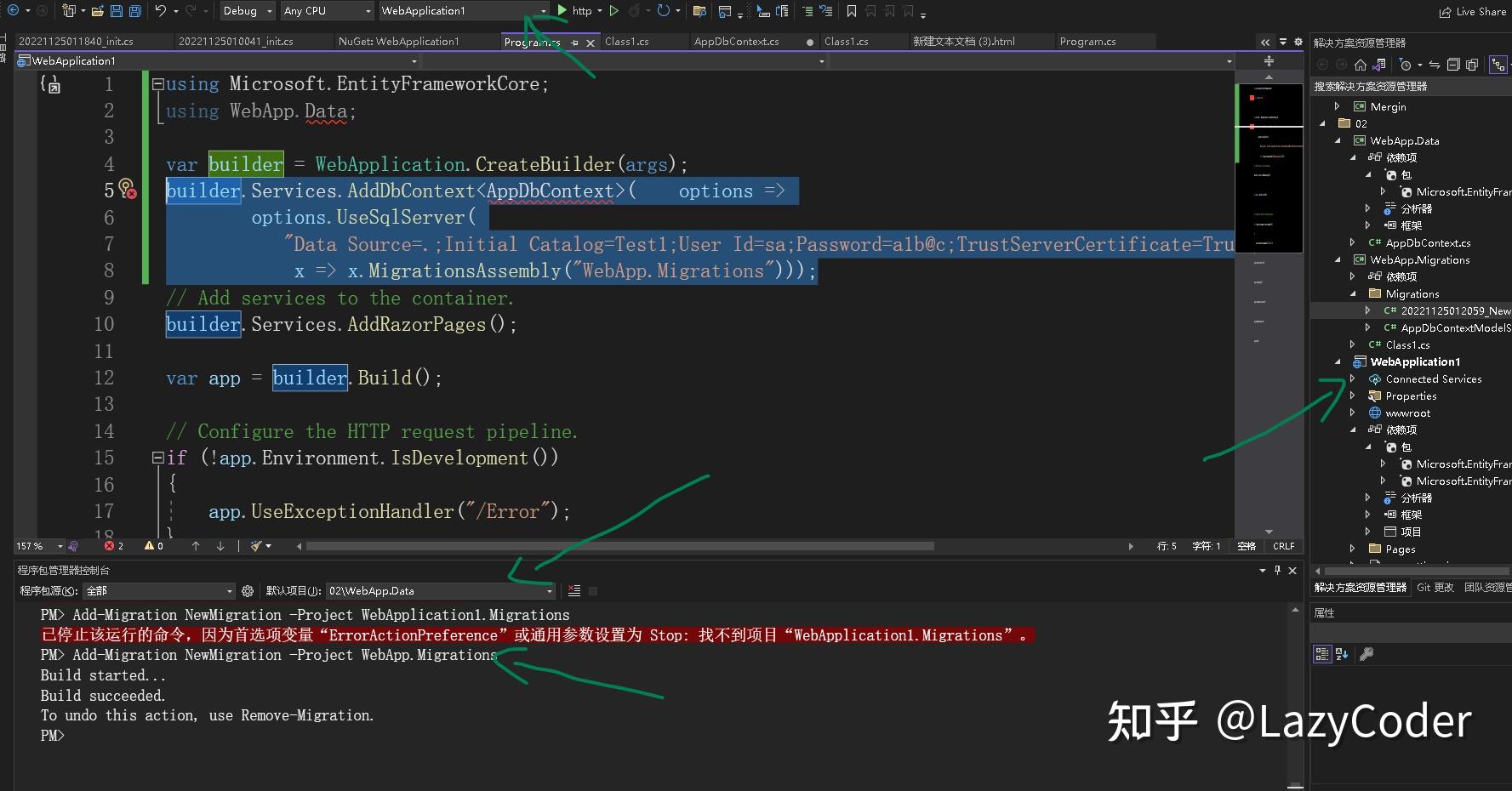Expand the Mergin project node
The width and height of the screenshot is (1512, 791).
point(1338,106)
